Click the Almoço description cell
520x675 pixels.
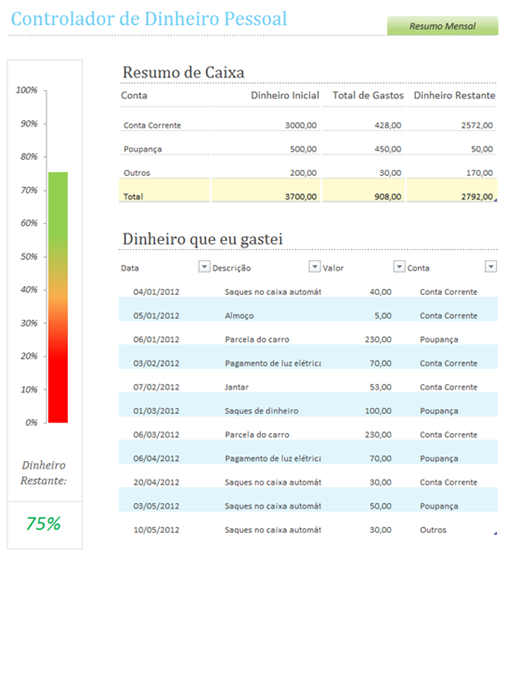[x=239, y=316]
